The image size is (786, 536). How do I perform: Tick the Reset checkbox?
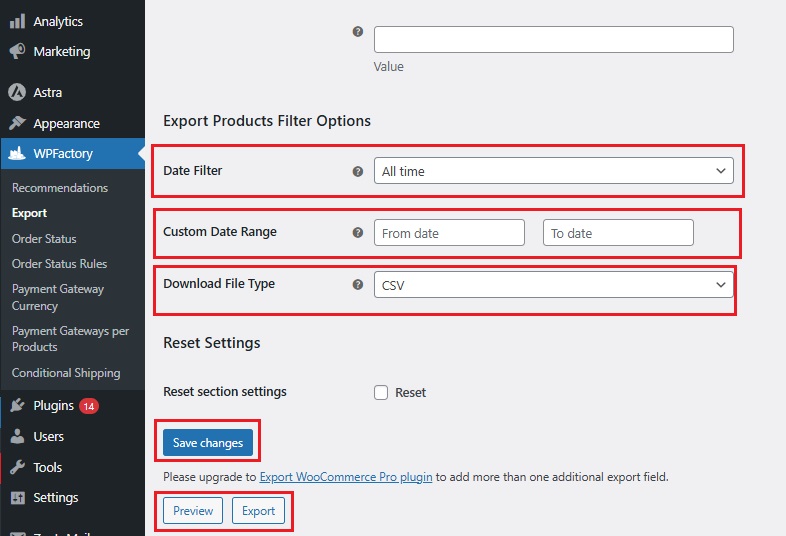coord(381,392)
